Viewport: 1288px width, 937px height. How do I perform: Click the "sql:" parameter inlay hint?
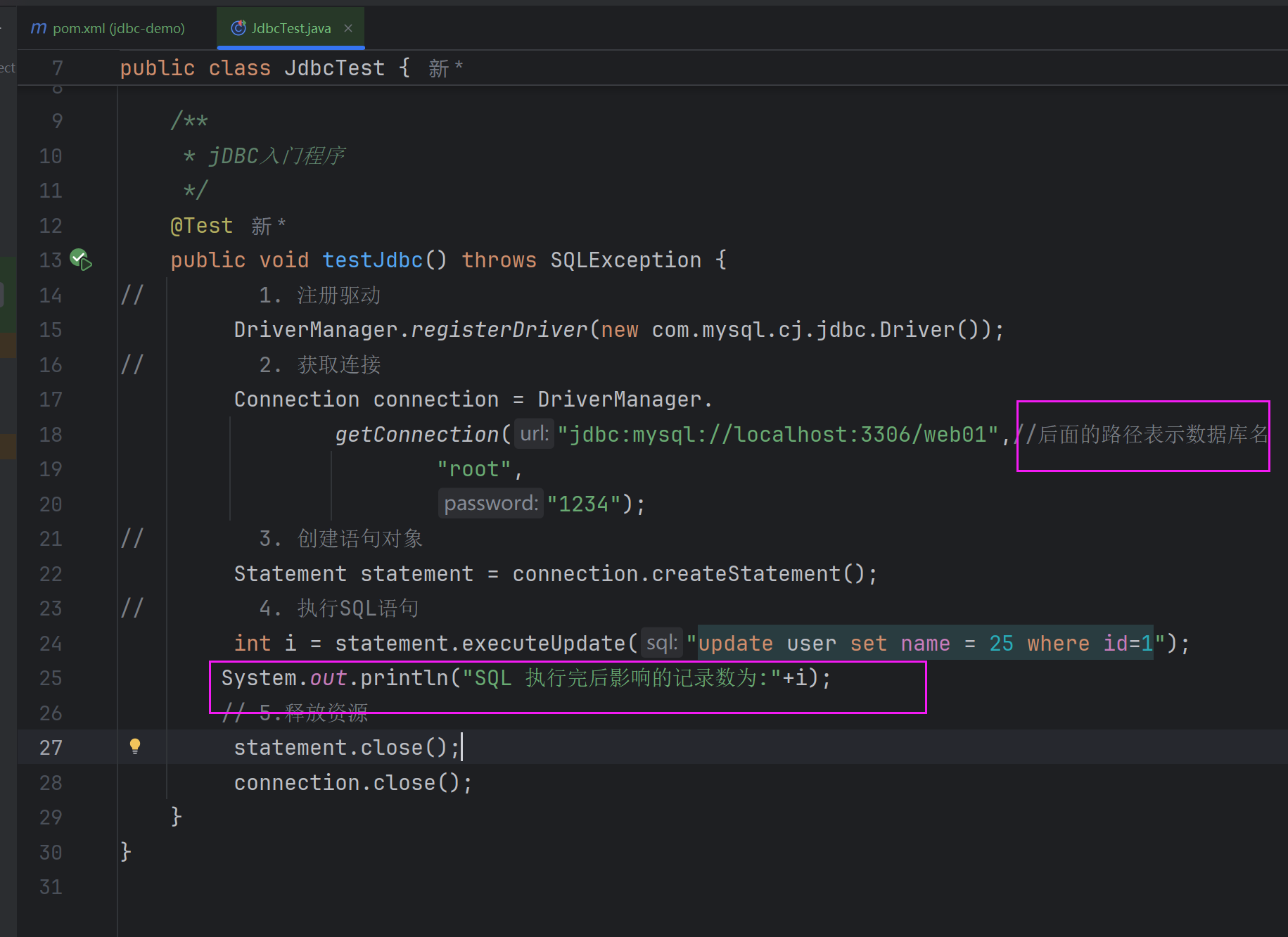[x=661, y=643]
